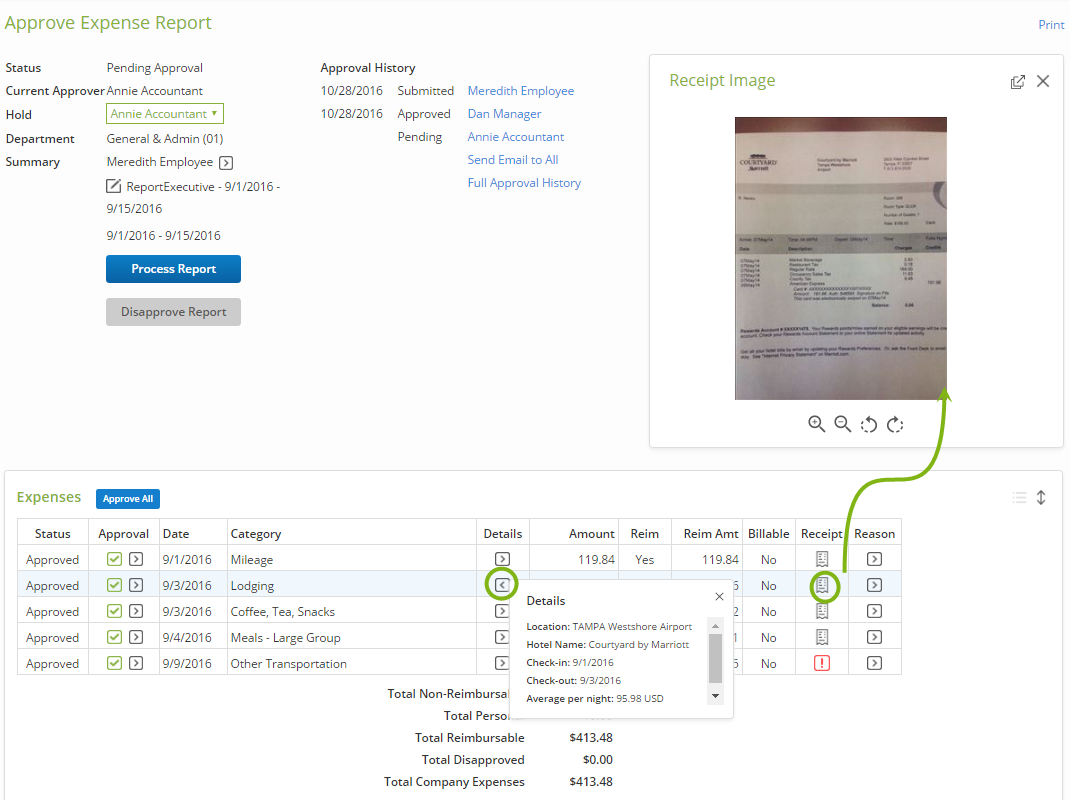Close the Receipt Image panel
The image size is (1070, 800).
point(1043,81)
